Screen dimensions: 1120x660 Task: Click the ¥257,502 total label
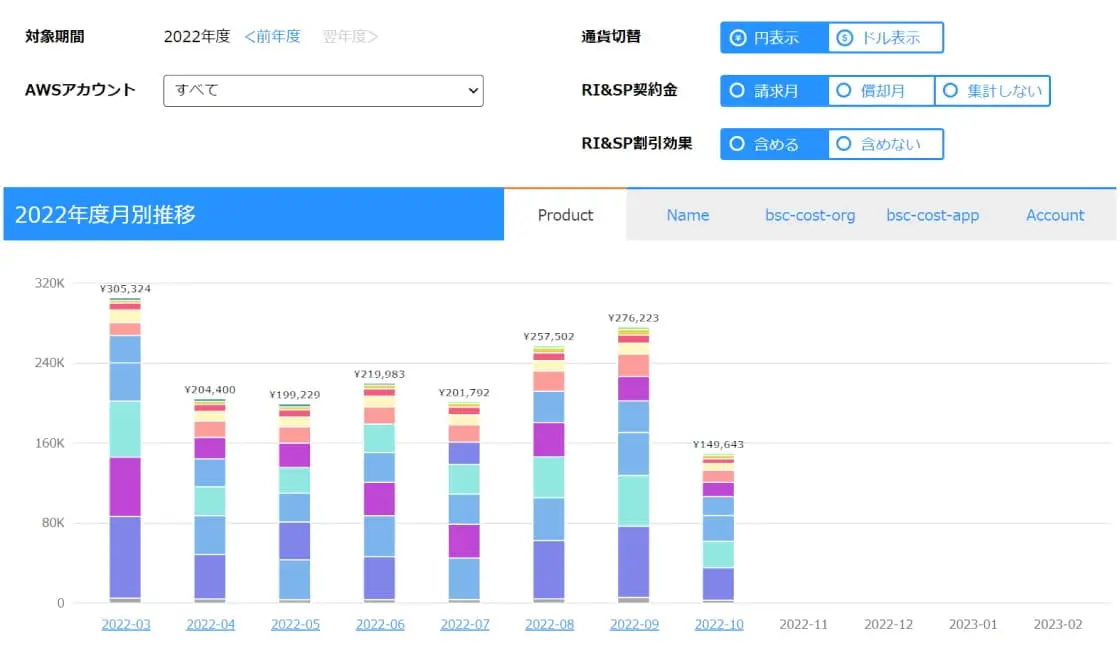click(x=549, y=336)
